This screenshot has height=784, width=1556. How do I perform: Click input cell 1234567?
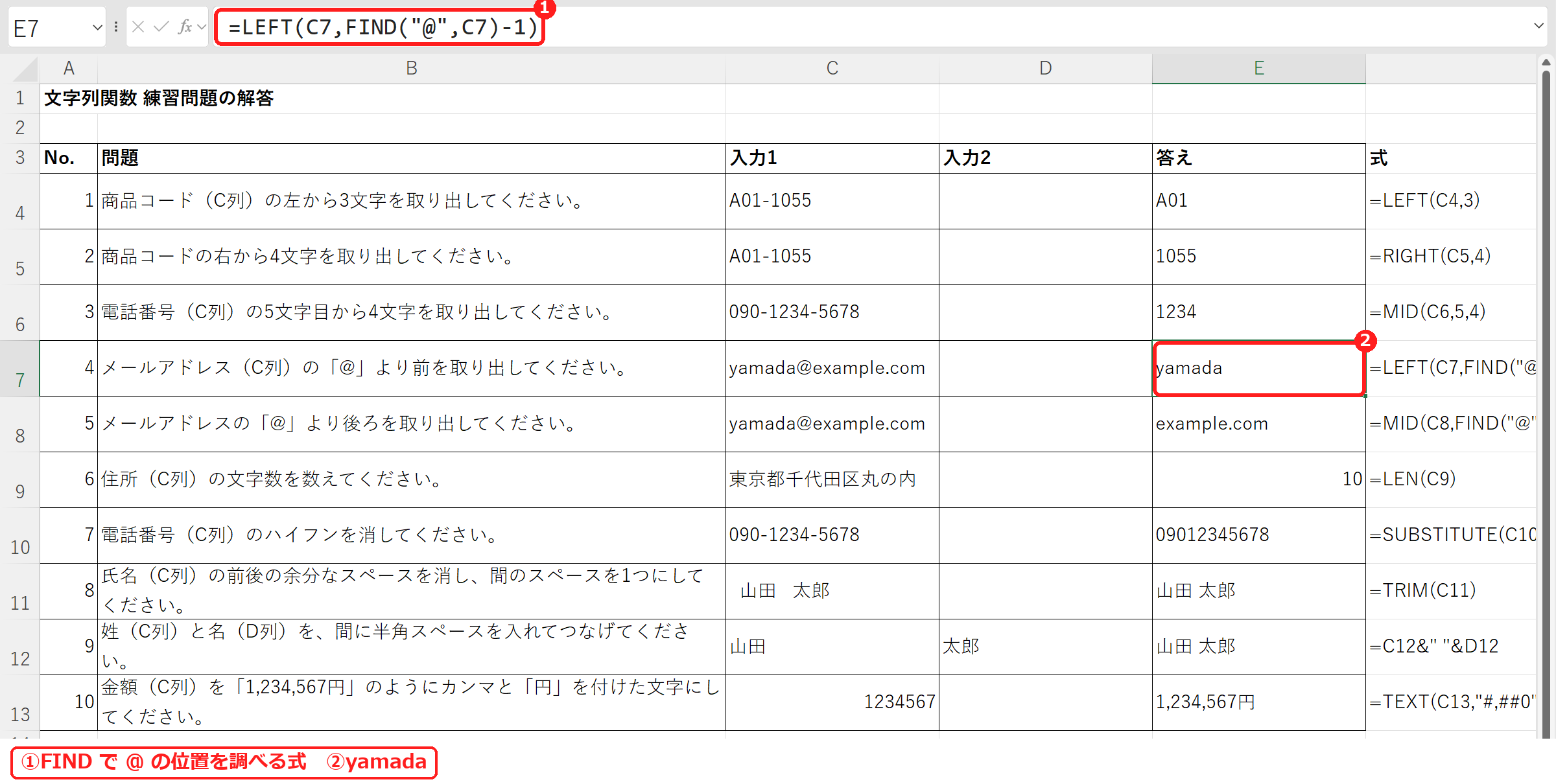(832, 702)
